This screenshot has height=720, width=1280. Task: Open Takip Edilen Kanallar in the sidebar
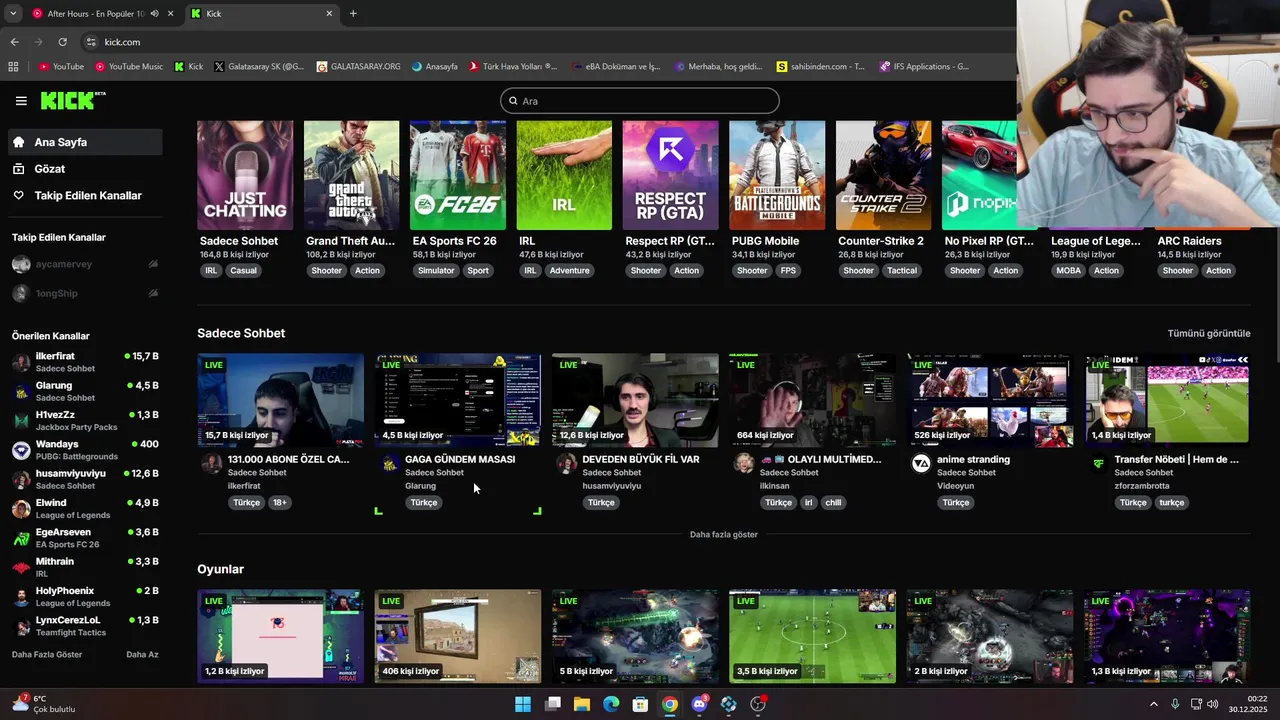(85, 196)
